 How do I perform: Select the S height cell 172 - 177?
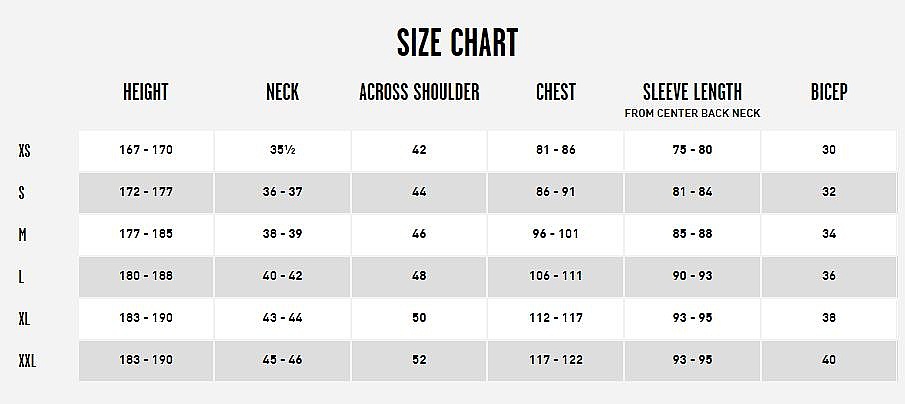pyautogui.click(x=146, y=192)
